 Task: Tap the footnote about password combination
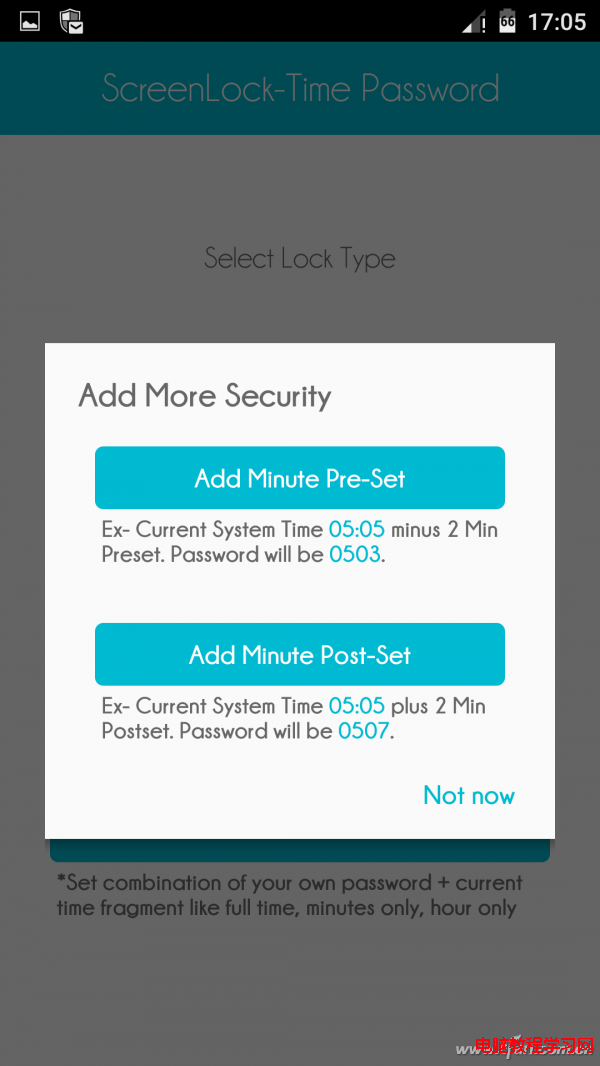(290, 896)
